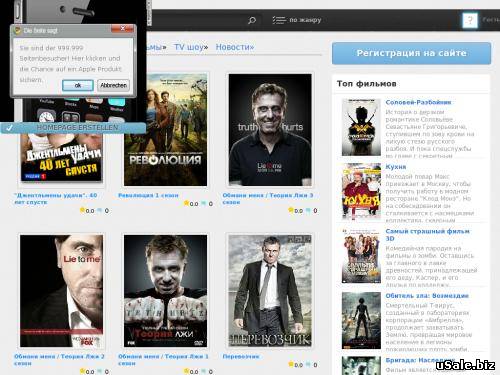Open the TV шоу menu
This screenshot has width=500, height=375.
(x=191, y=47)
